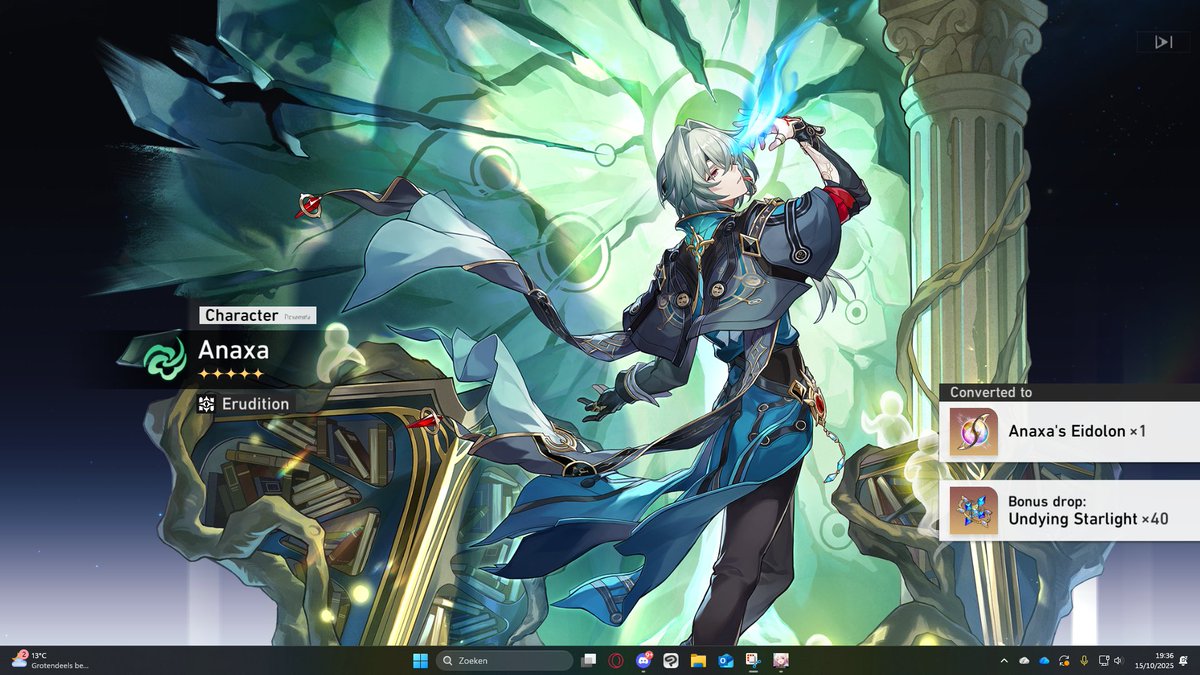This screenshot has width=1200, height=675.
Task: Click the Converted to header
Action: tap(991, 393)
